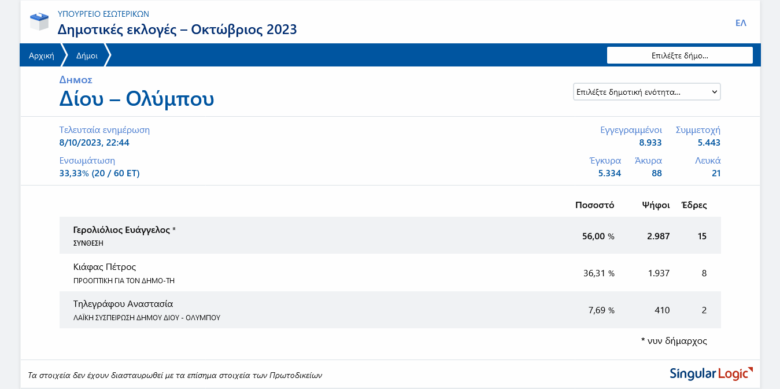Click the Έδρες column header
Screen dimensions: 780x389
[694, 205]
